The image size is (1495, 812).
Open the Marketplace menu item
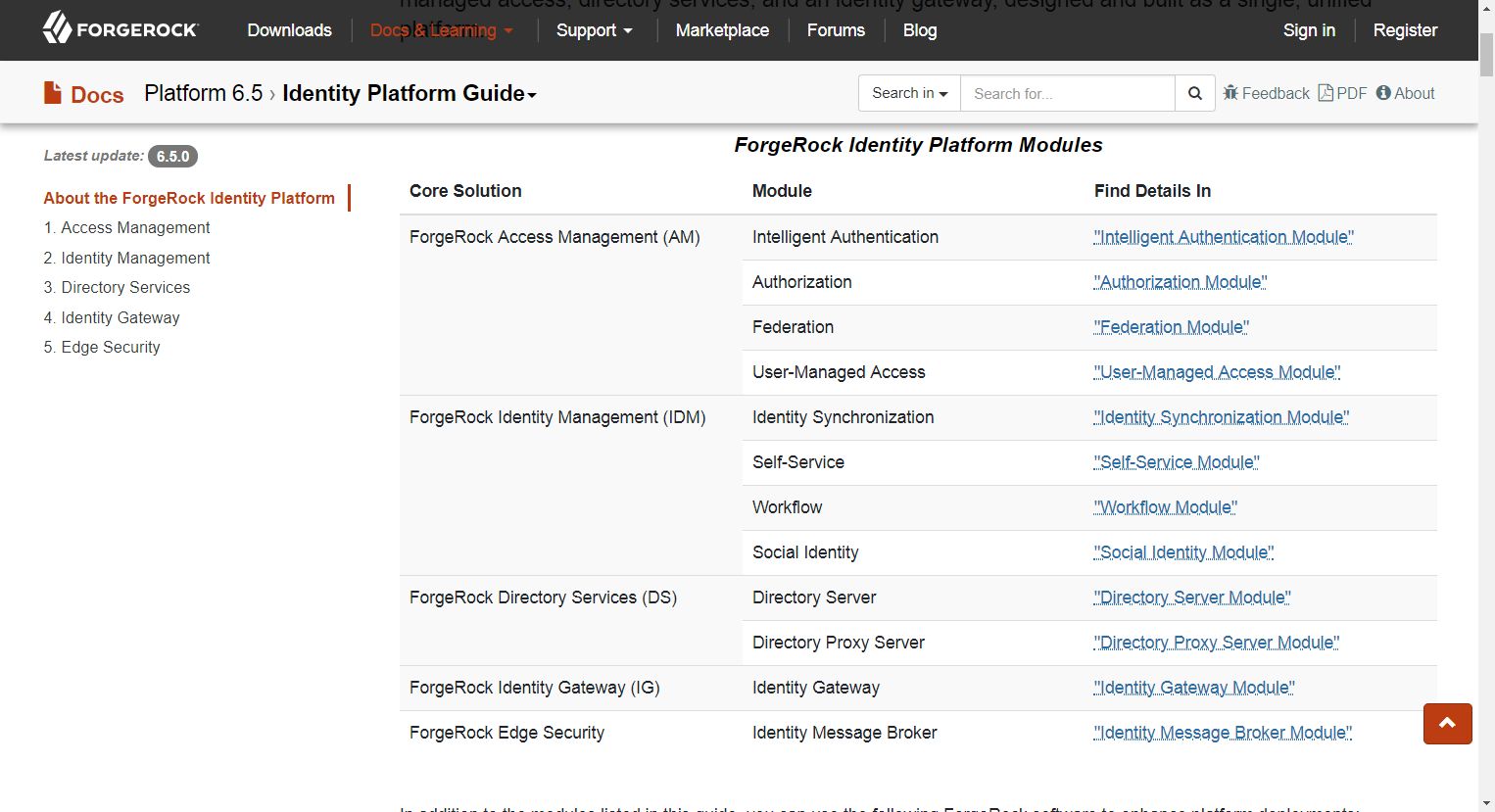[x=722, y=30]
